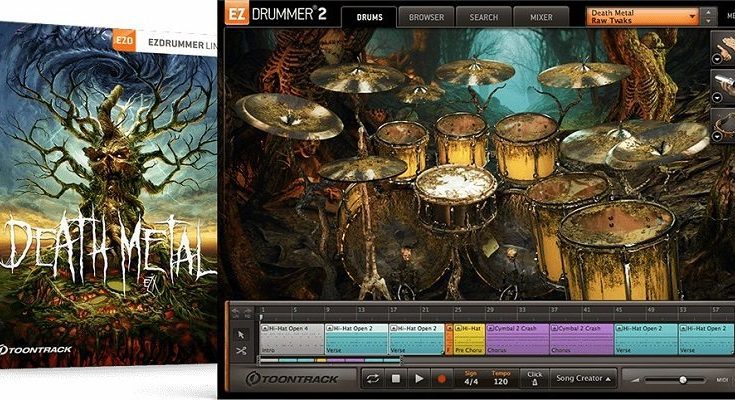Select the yellow Pre Chorus Hi-Hat block
This screenshot has width=735, height=400.
[469, 338]
